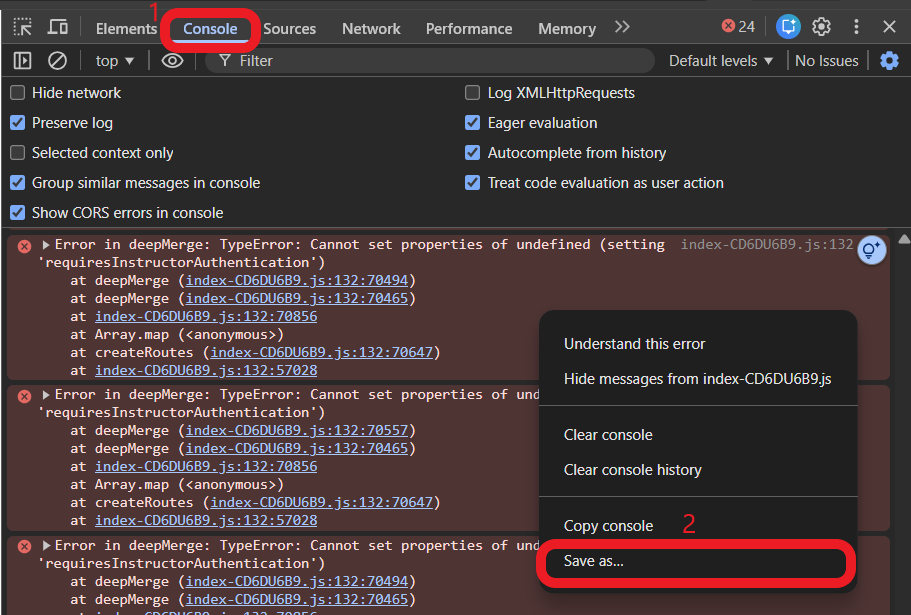
Task: Show more tabs with the double chevron
Action: [x=622, y=27]
